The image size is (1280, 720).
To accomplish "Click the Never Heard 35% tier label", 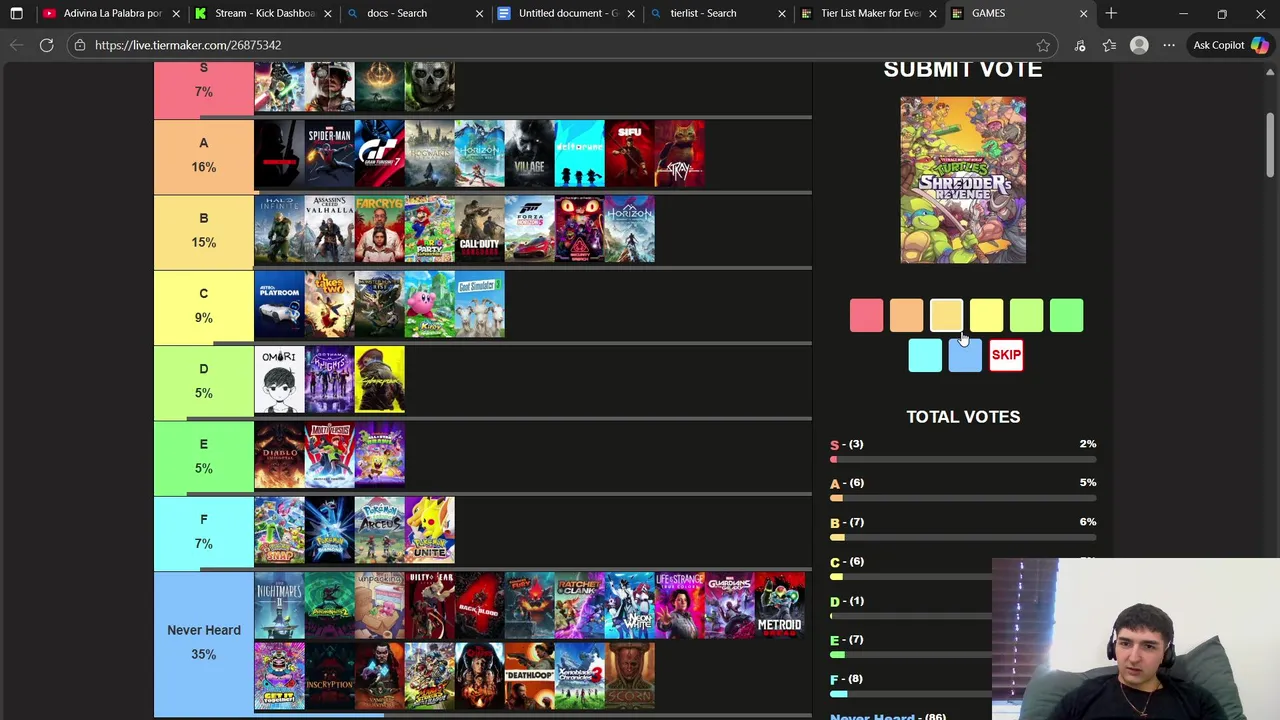I will pyautogui.click(x=204, y=642).
